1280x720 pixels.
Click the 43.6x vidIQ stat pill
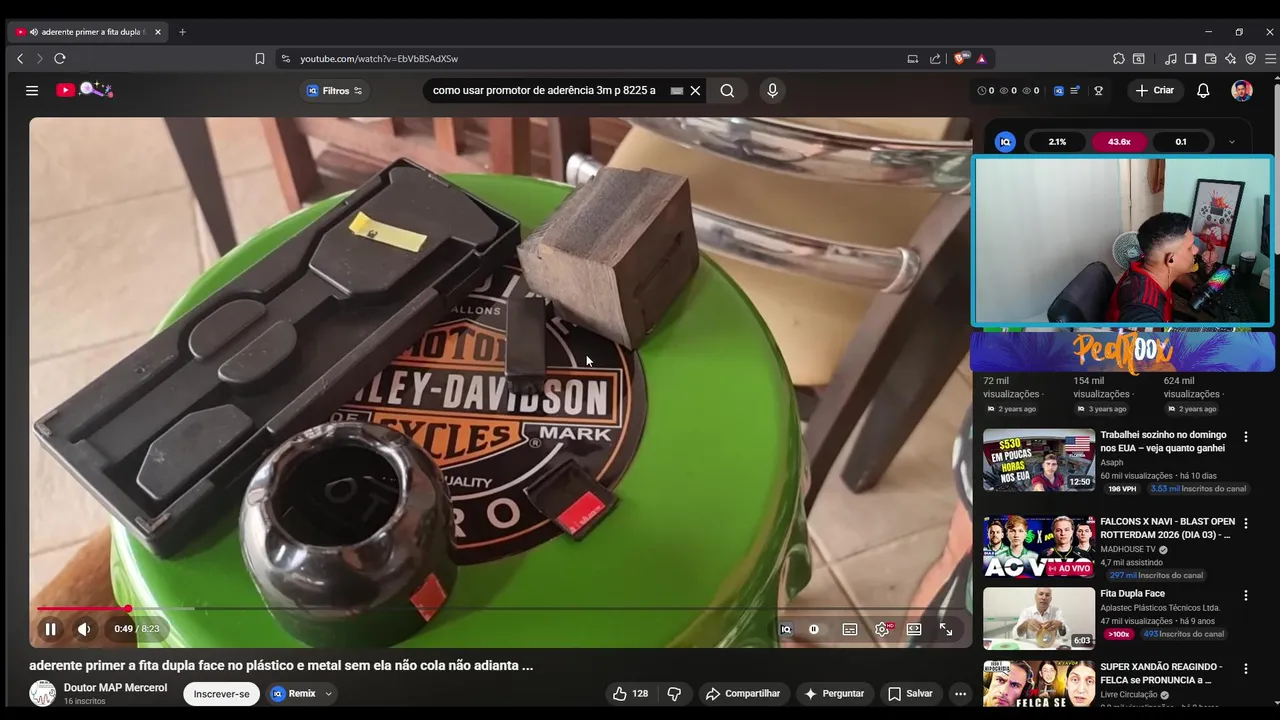(x=1119, y=142)
